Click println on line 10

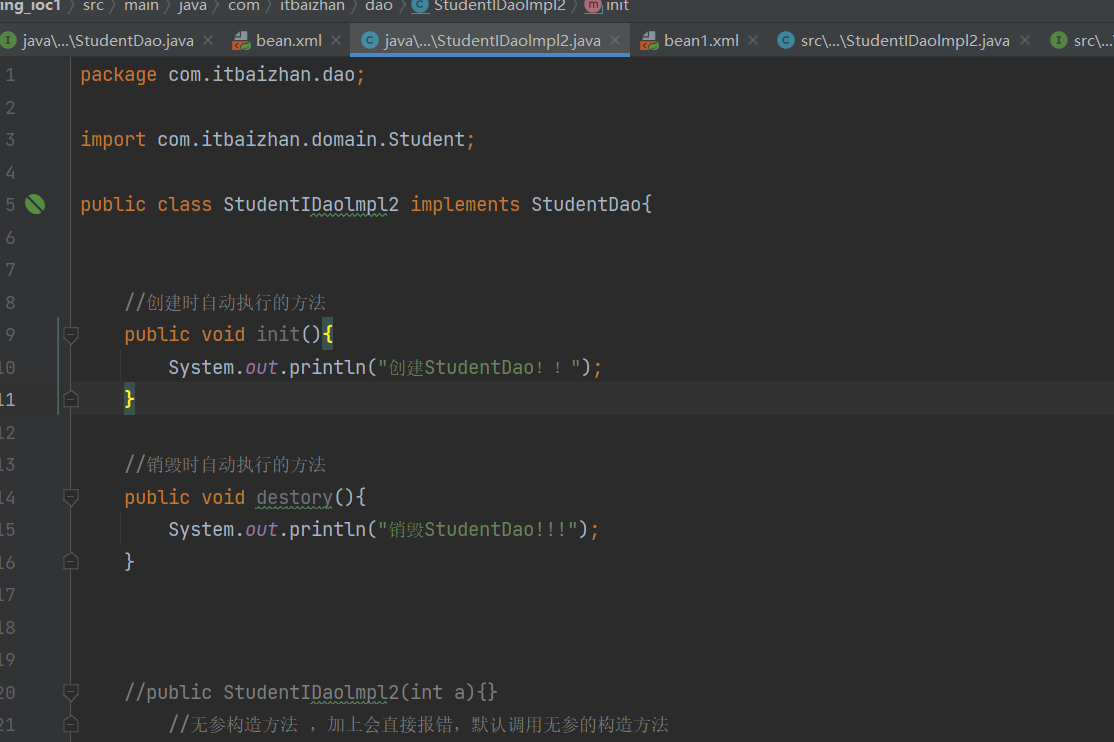click(x=328, y=367)
